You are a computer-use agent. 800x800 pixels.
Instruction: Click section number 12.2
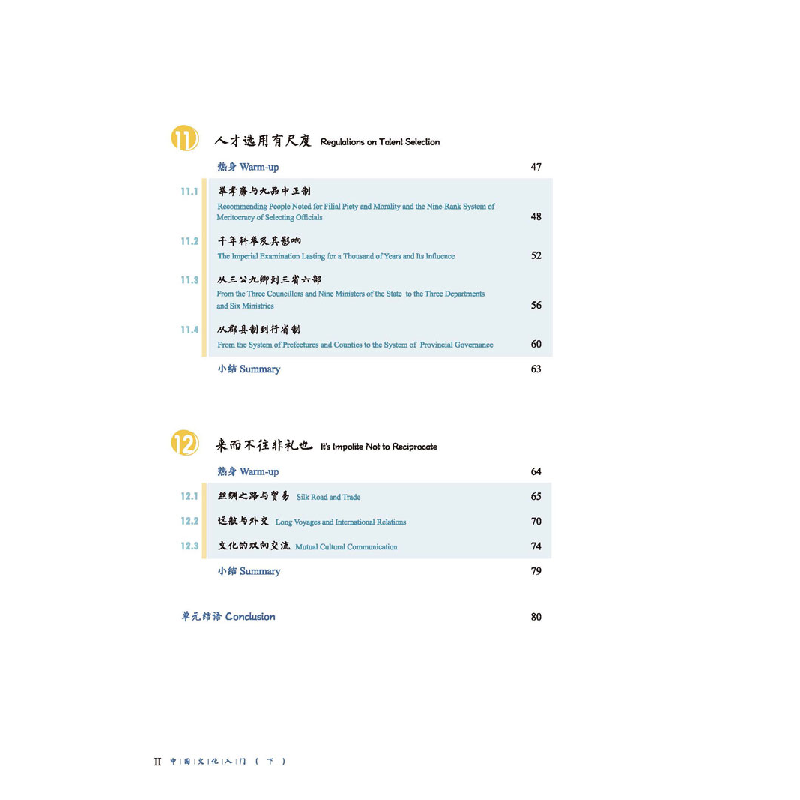point(189,521)
